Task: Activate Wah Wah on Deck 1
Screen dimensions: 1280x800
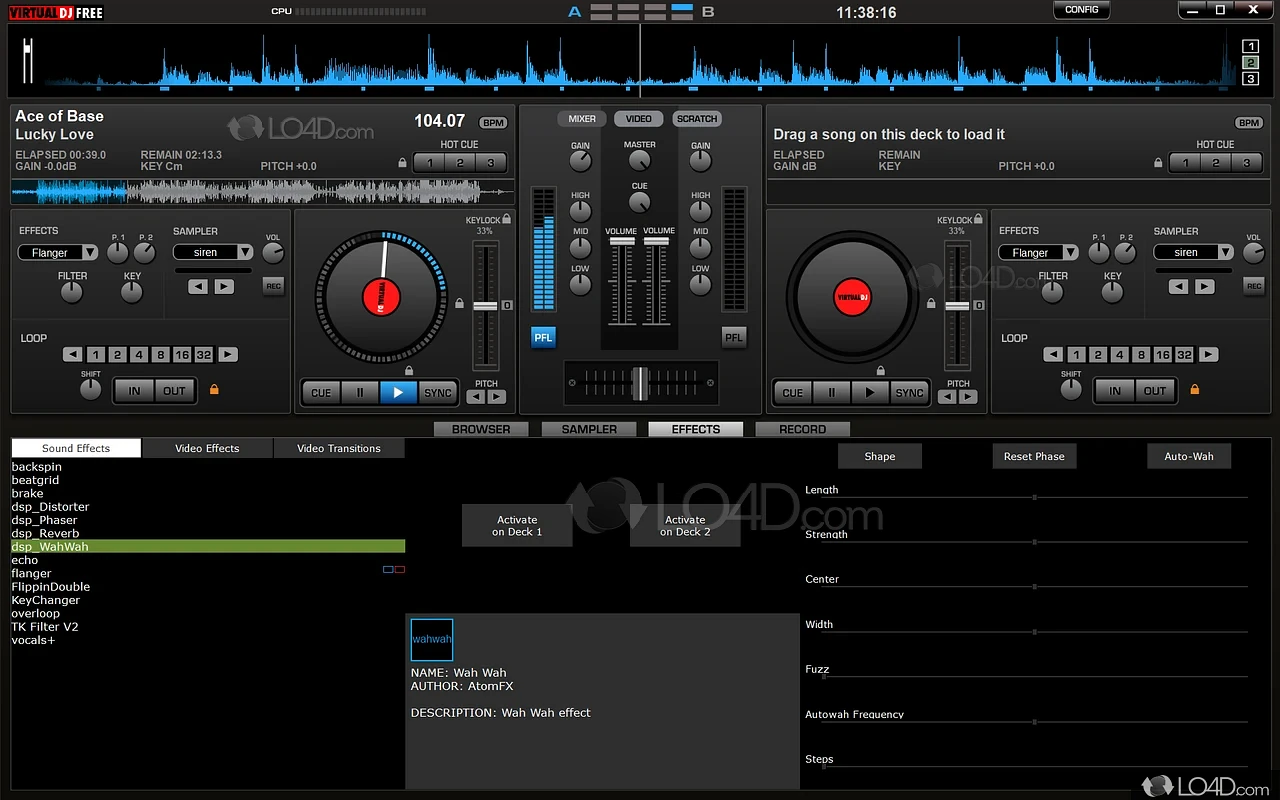Action: (x=517, y=526)
